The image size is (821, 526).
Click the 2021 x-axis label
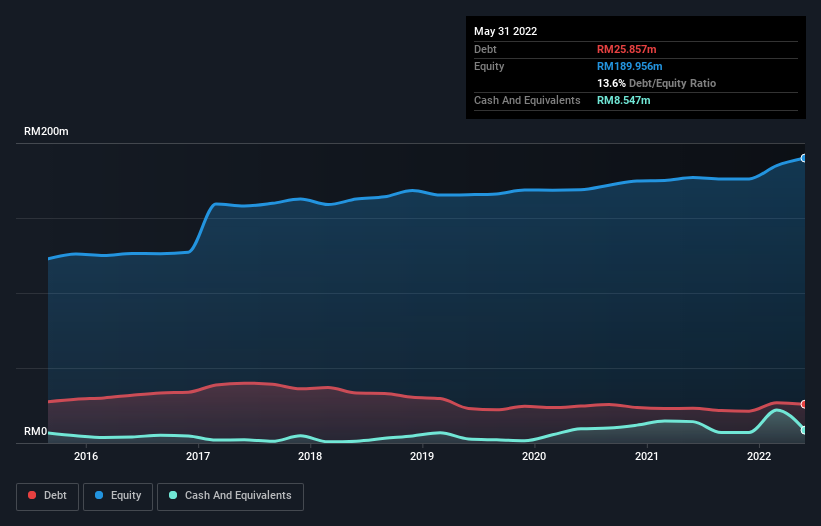(x=647, y=456)
